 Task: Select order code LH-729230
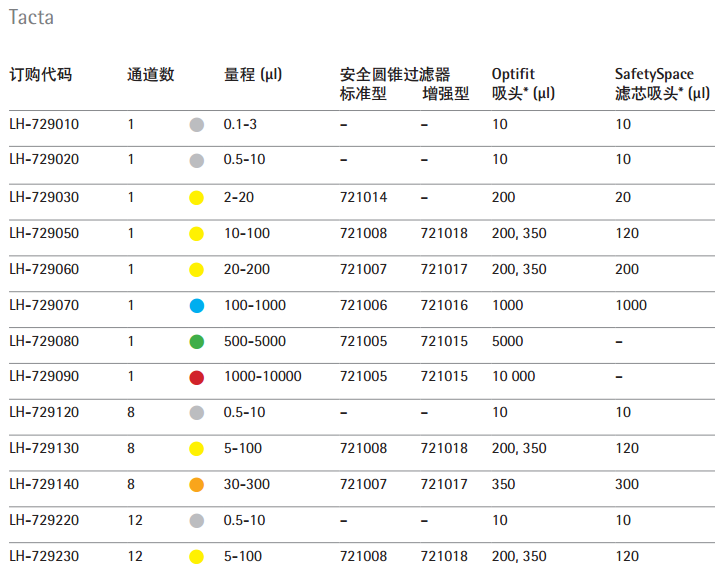coord(44,557)
